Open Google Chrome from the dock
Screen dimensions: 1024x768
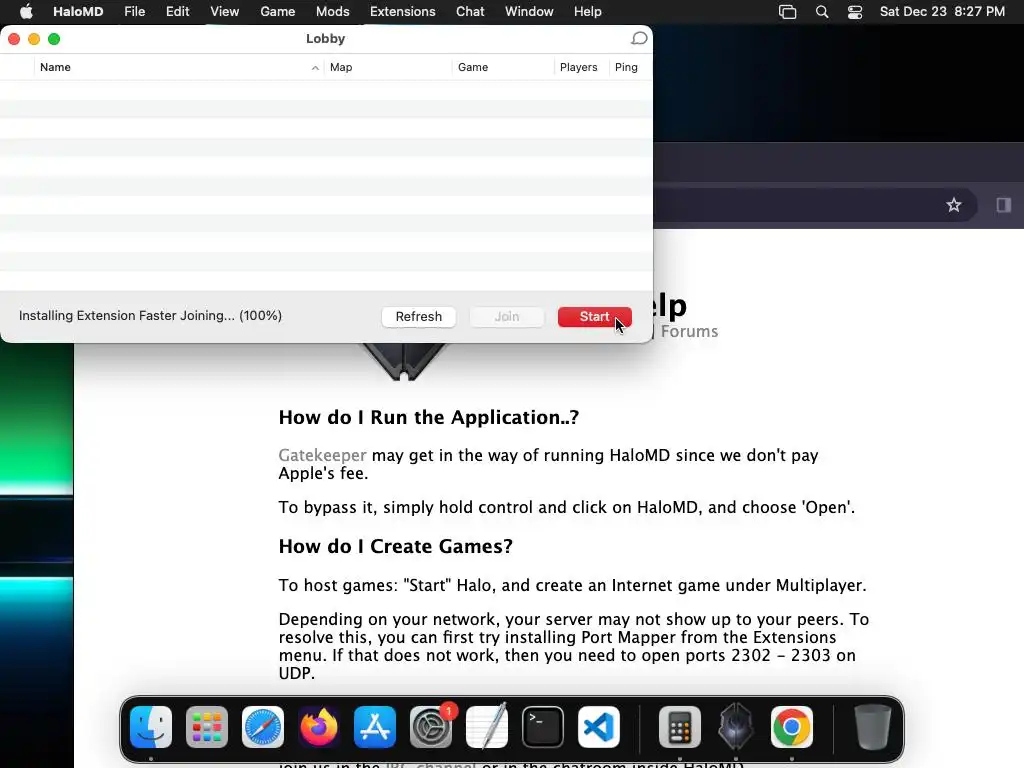click(x=792, y=727)
